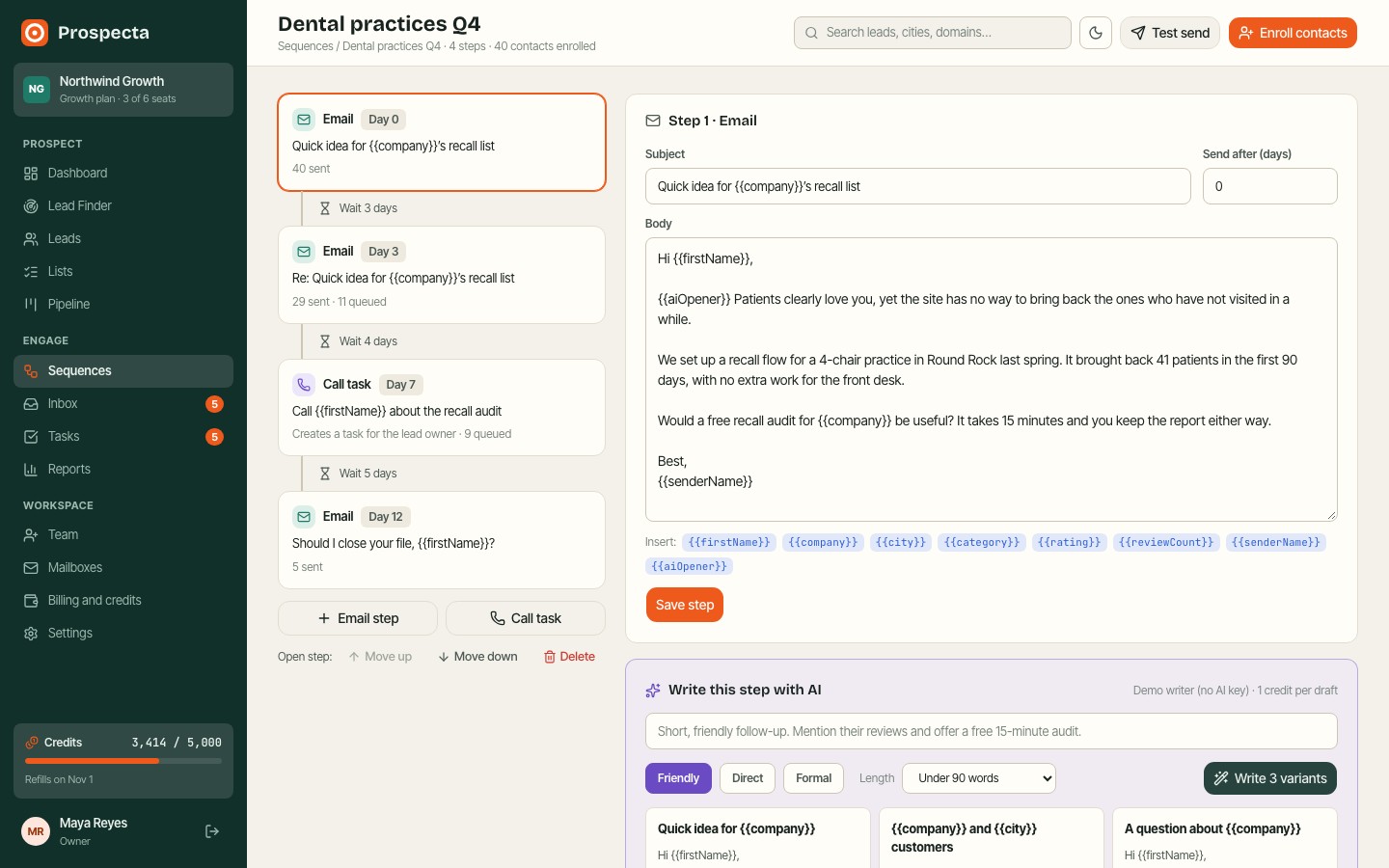The image size is (1389, 868).
Task: Click the sign-out icon beside Maya Reyes
Action: pos(212,831)
